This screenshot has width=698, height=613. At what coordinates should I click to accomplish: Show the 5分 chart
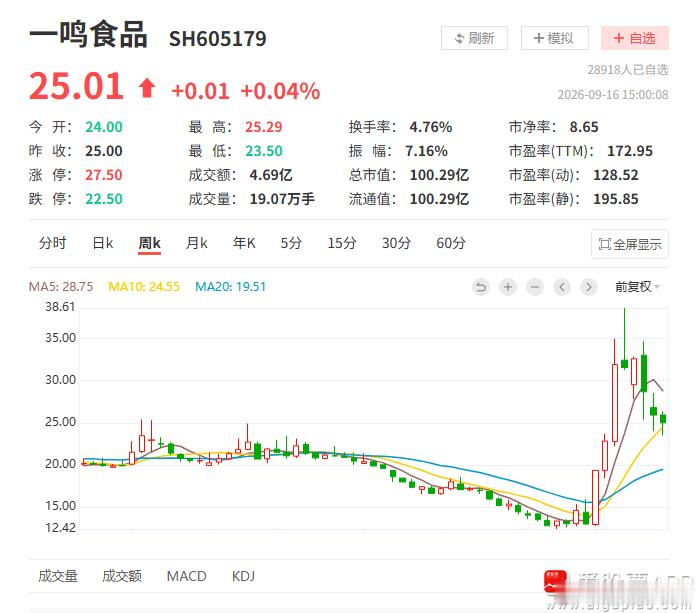click(291, 243)
